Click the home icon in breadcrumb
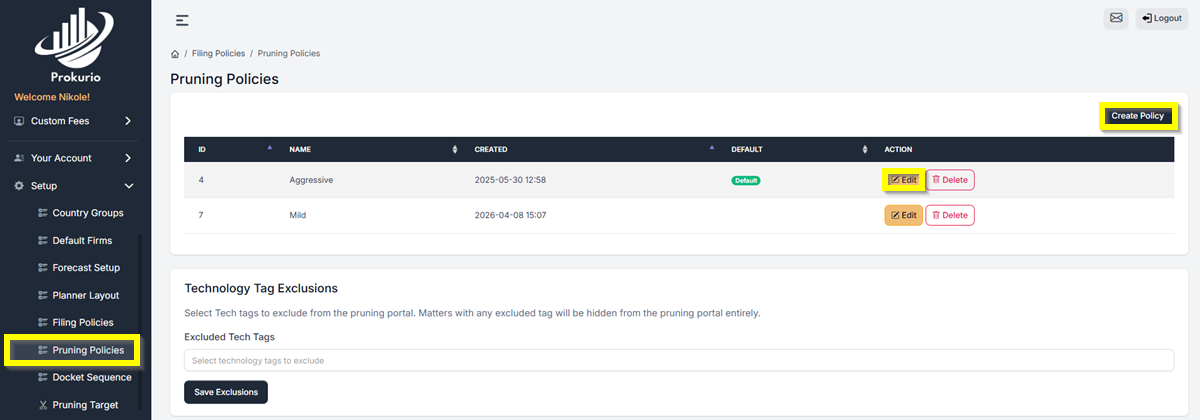 (175, 53)
